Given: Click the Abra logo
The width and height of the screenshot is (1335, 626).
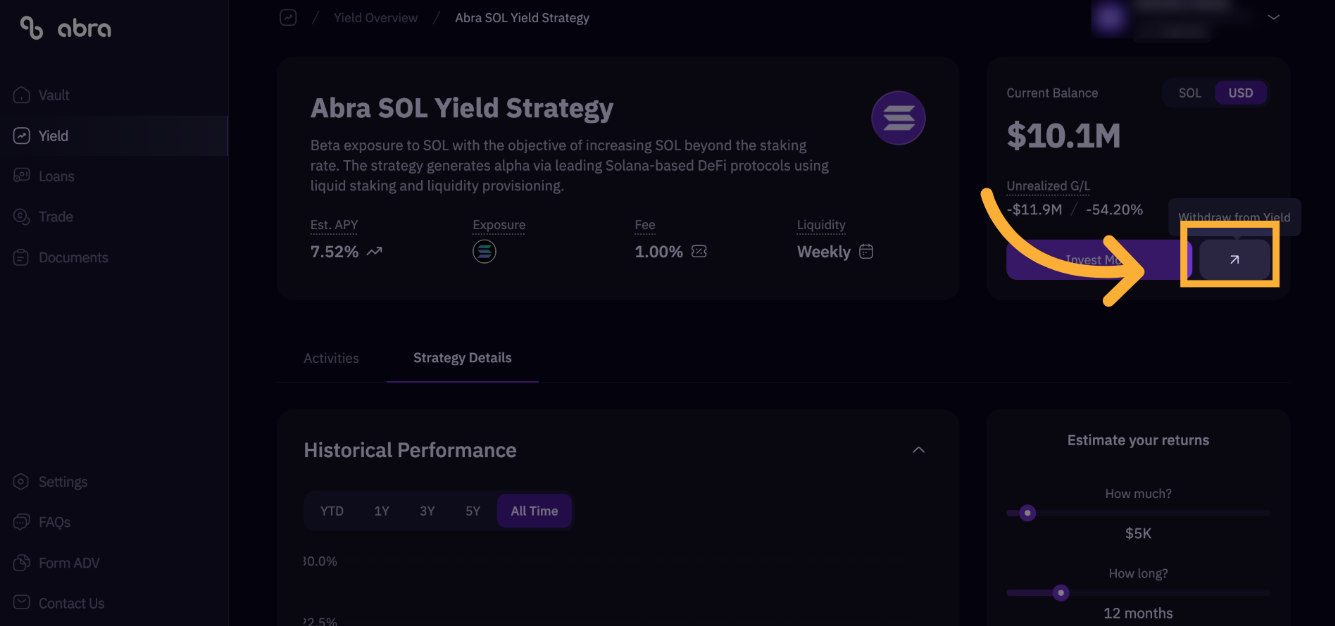Looking at the screenshot, I should tap(66, 28).
